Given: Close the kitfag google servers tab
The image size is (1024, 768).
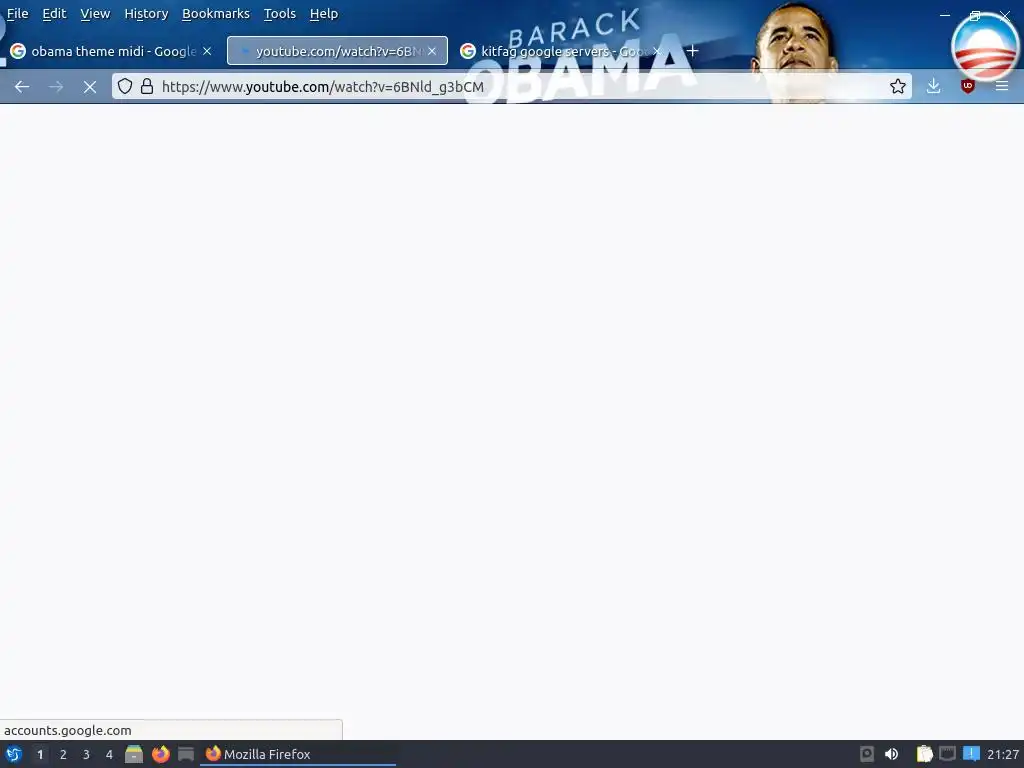Looking at the screenshot, I should point(657,51).
